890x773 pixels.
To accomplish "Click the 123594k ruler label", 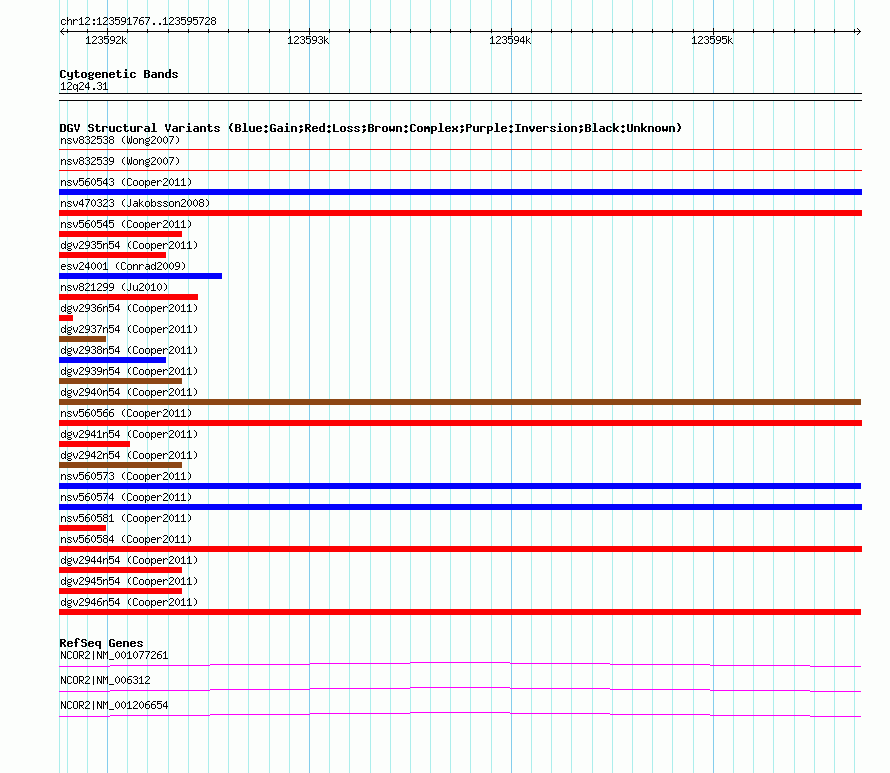I will click(x=510, y=40).
